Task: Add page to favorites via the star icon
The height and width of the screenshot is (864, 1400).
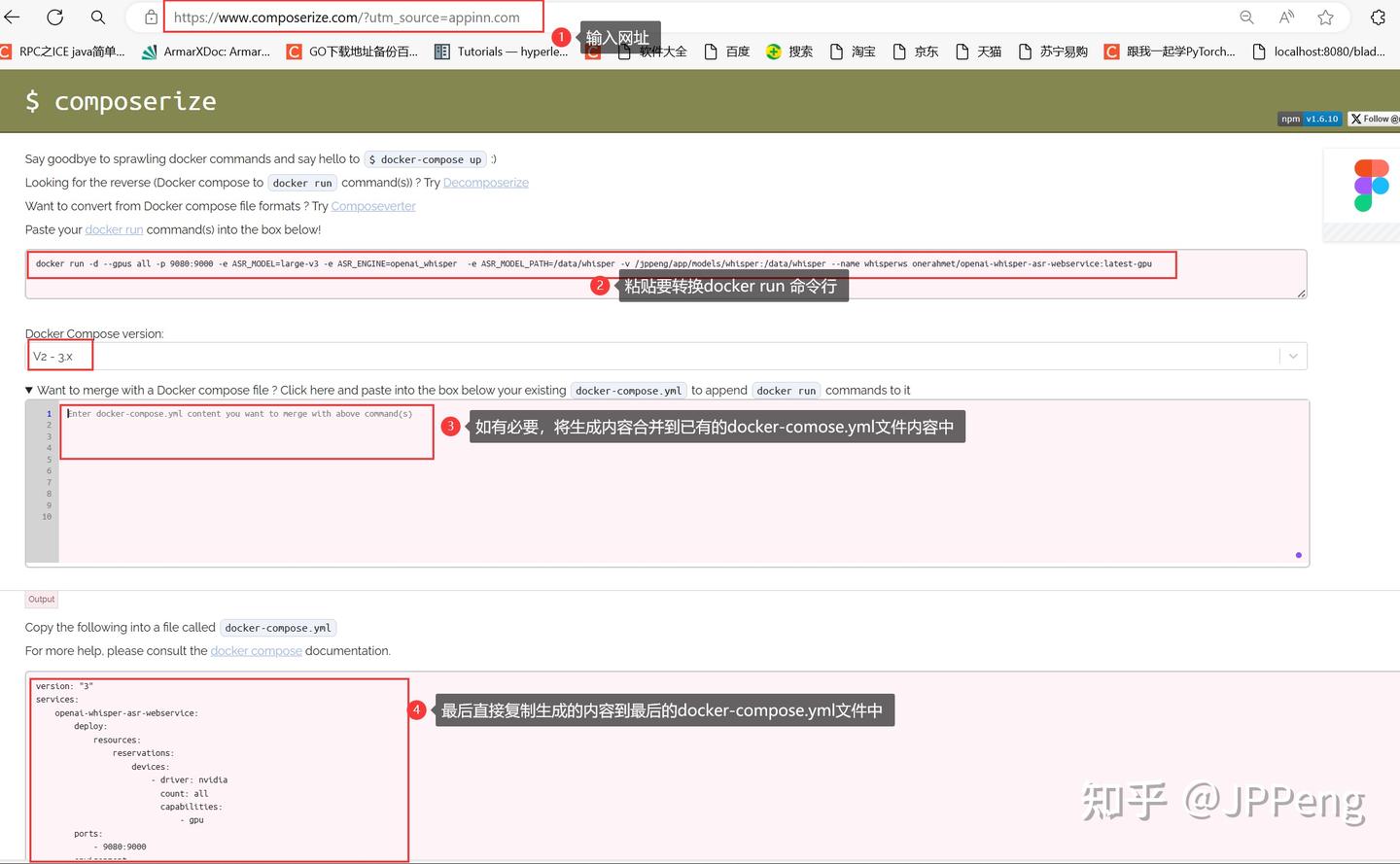Action: click(1325, 17)
